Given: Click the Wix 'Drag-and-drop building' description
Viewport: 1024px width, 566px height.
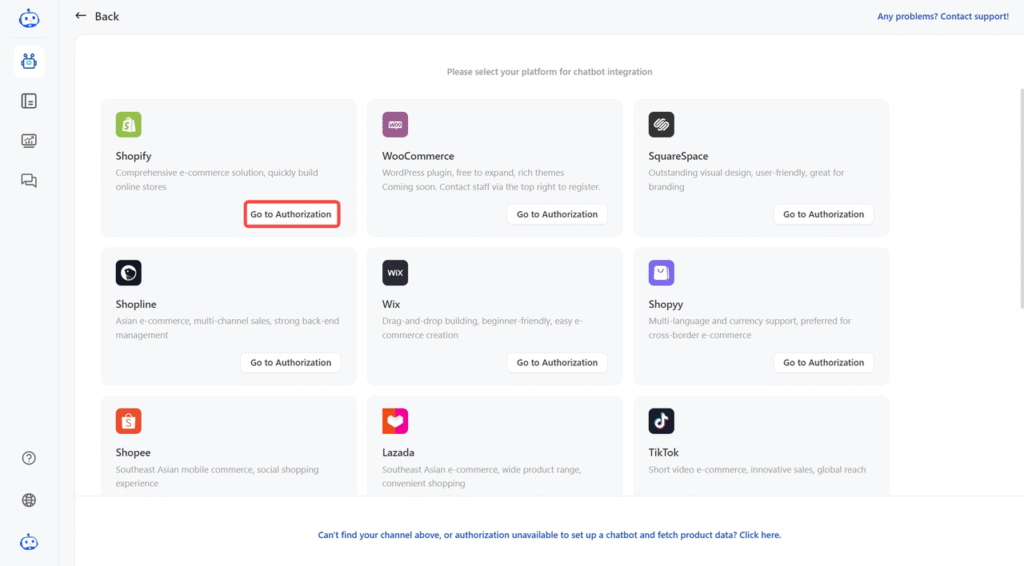Looking at the screenshot, I should click(x=483, y=328).
